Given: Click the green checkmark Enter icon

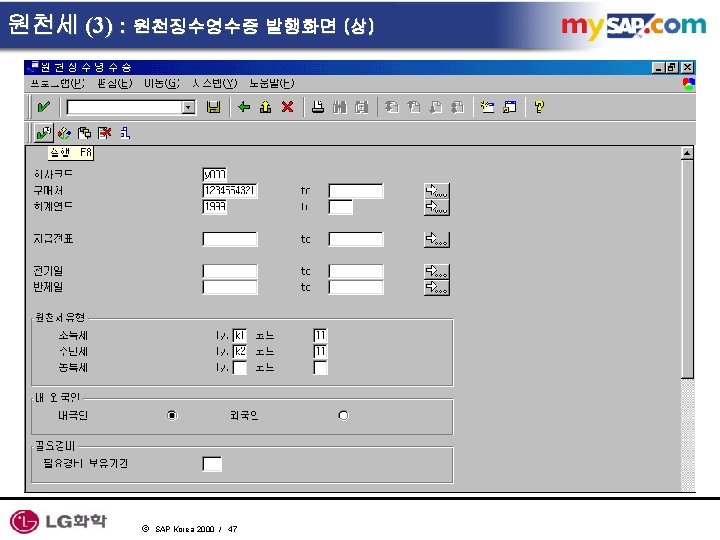Looking at the screenshot, I should pyautogui.click(x=44, y=107).
